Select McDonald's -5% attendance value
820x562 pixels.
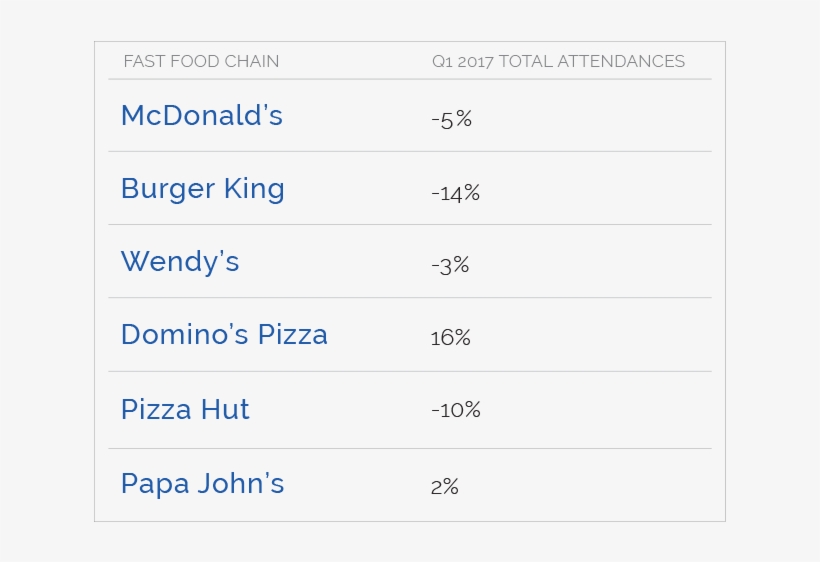(x=451, y=120)
